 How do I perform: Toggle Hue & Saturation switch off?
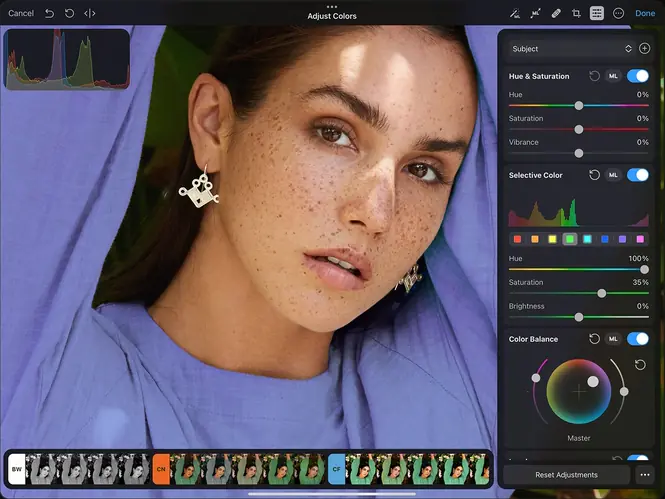(638, 76)
